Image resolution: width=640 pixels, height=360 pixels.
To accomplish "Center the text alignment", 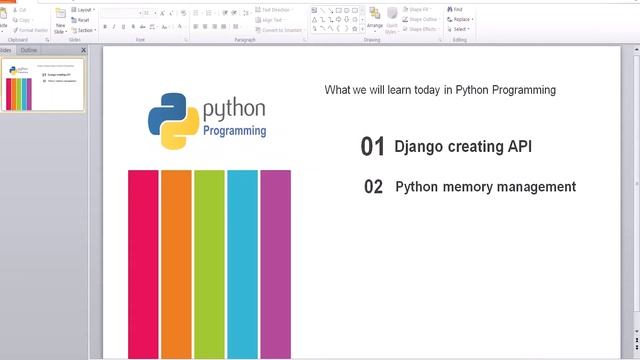I will click(x=205, y=27).
